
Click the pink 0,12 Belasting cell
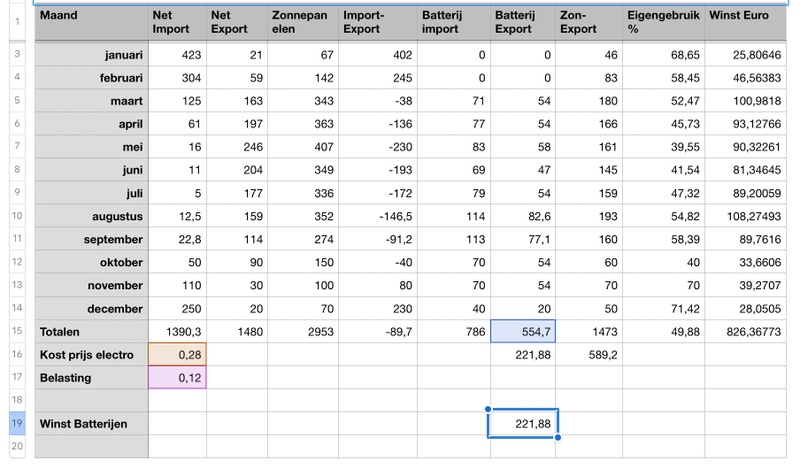coord(176,377)
